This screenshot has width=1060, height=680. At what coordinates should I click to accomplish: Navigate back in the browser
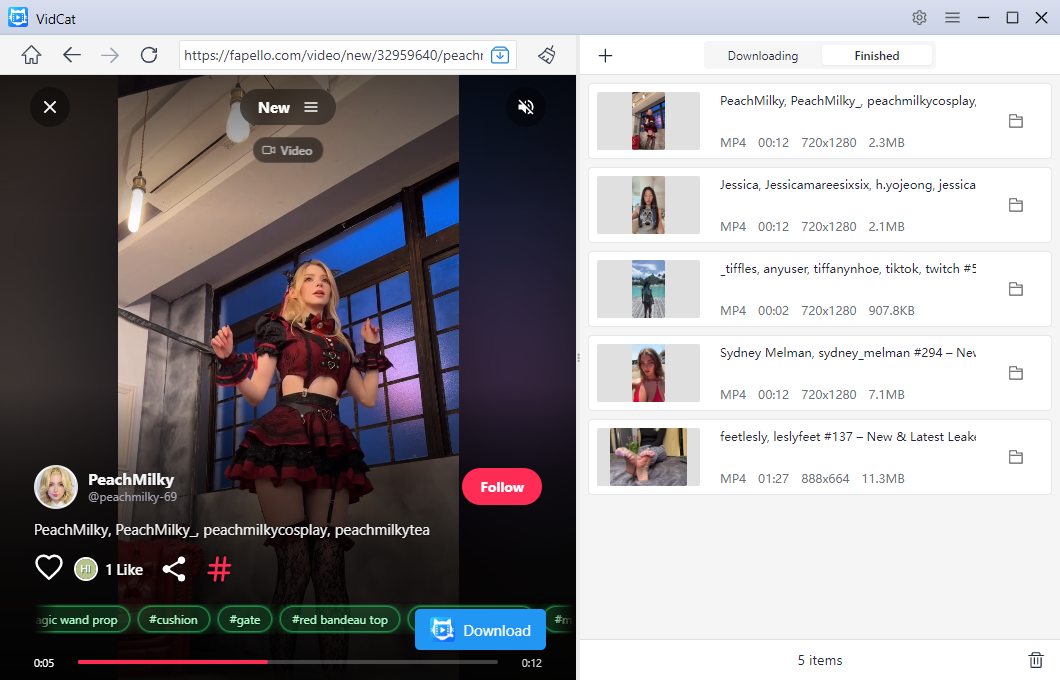coord(72,55)
